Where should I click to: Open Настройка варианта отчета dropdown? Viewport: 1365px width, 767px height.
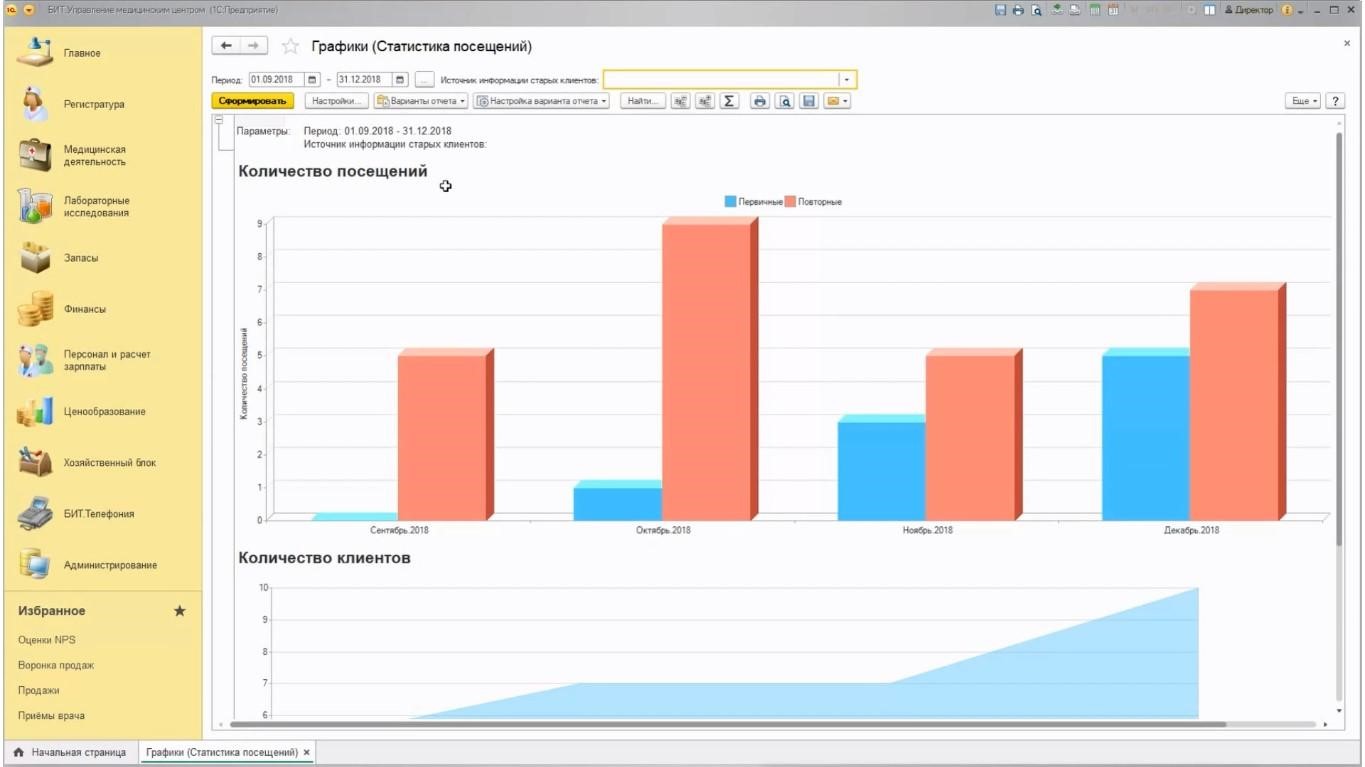[x=541, y=101]
